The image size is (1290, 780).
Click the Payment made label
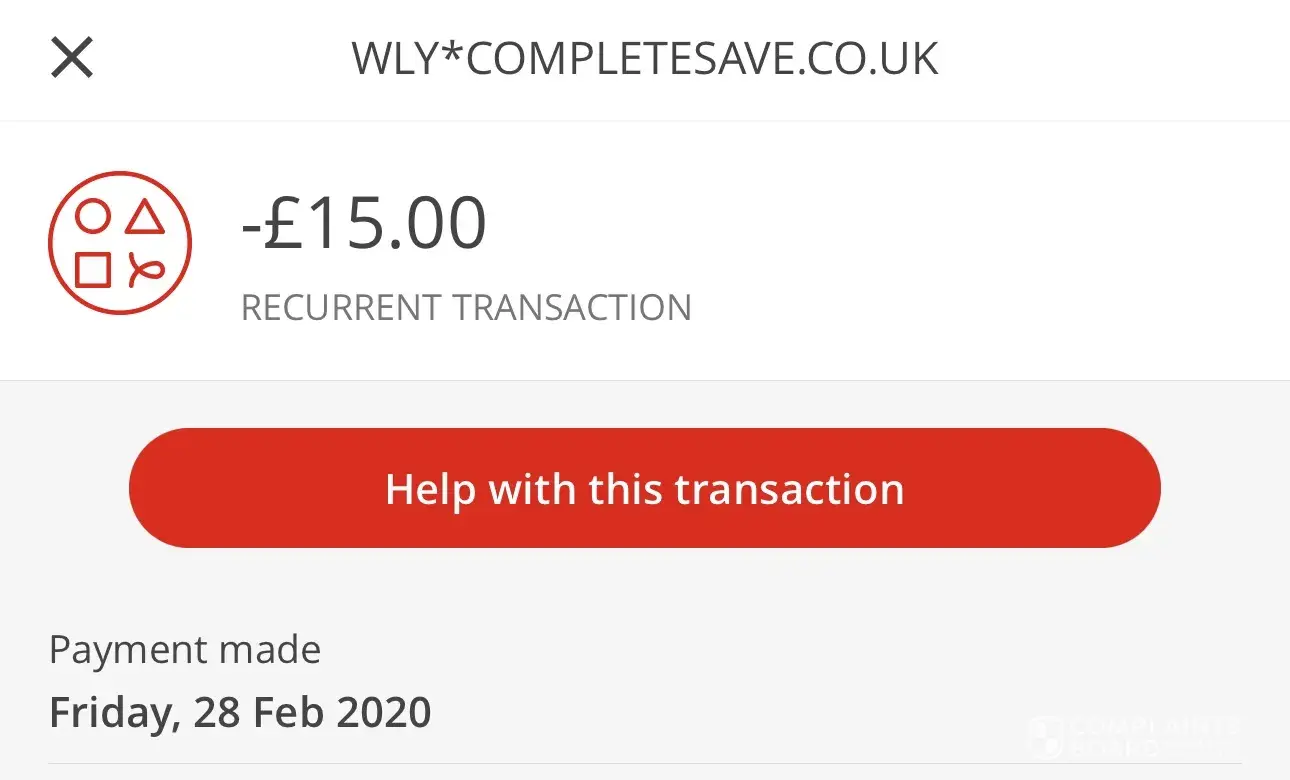point(185,650)
